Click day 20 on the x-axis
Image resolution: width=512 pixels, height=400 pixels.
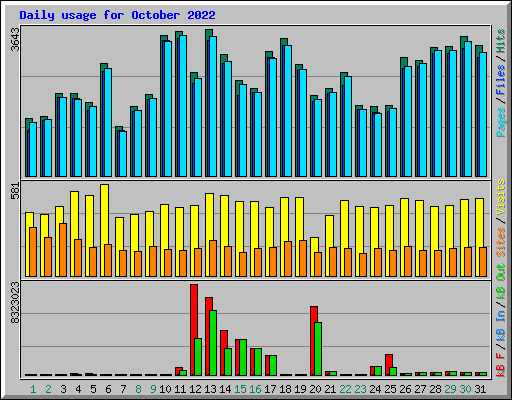coord(315,389)
